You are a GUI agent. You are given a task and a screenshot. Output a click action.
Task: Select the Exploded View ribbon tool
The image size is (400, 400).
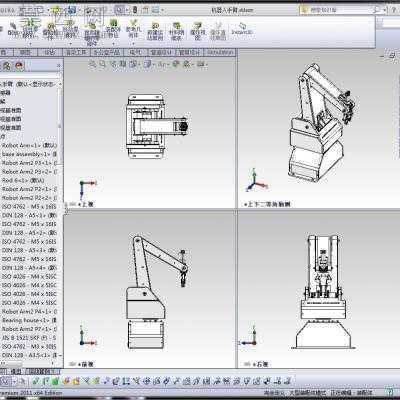(198, 31)
